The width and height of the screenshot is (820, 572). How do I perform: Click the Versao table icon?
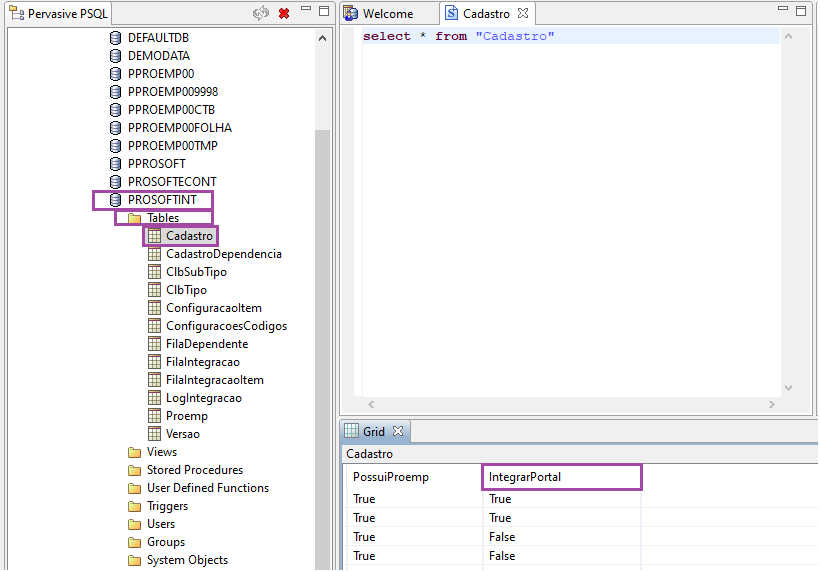click(154, 434)
